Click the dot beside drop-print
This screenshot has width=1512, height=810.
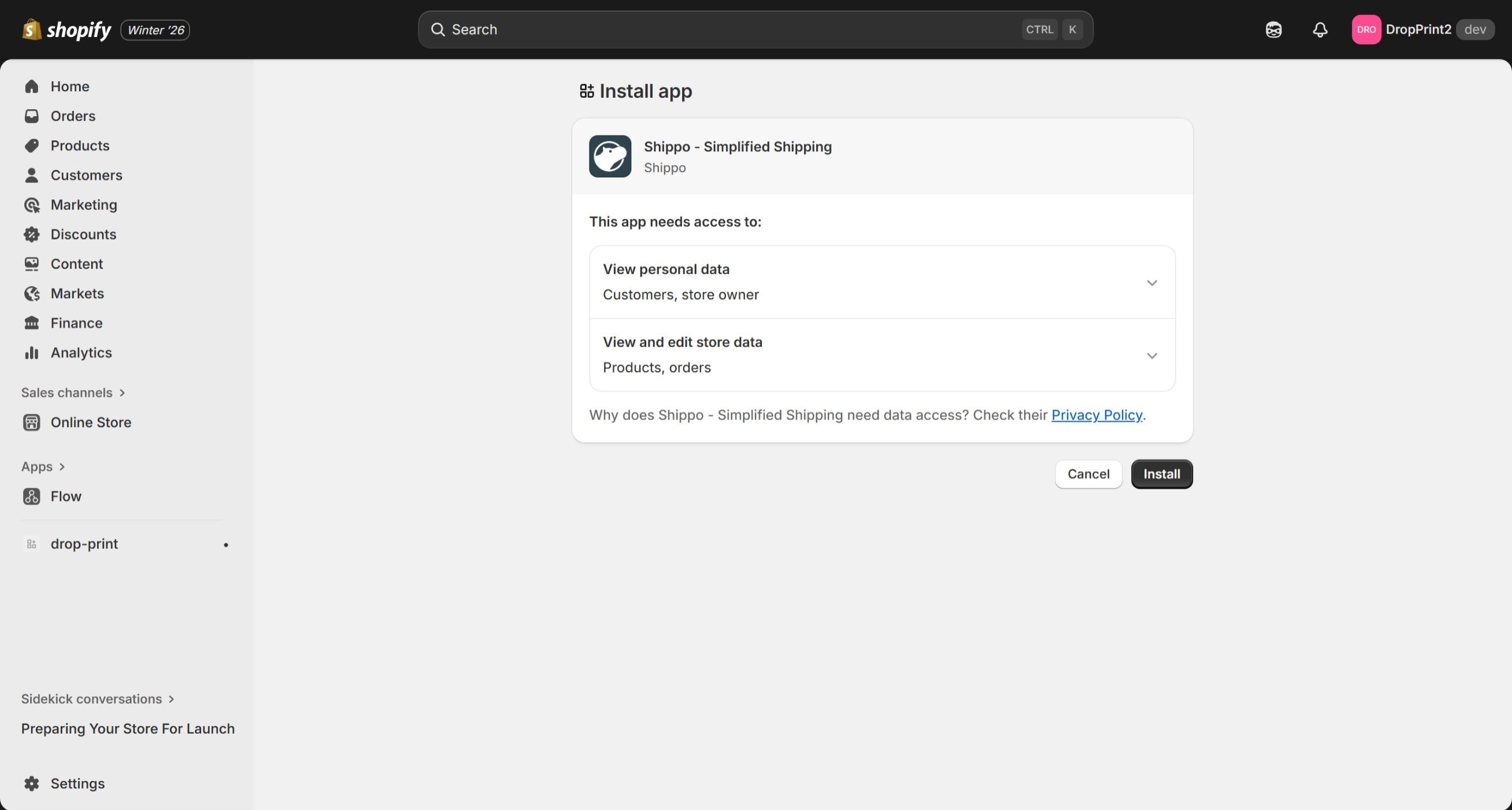click(x=226, y=545)
